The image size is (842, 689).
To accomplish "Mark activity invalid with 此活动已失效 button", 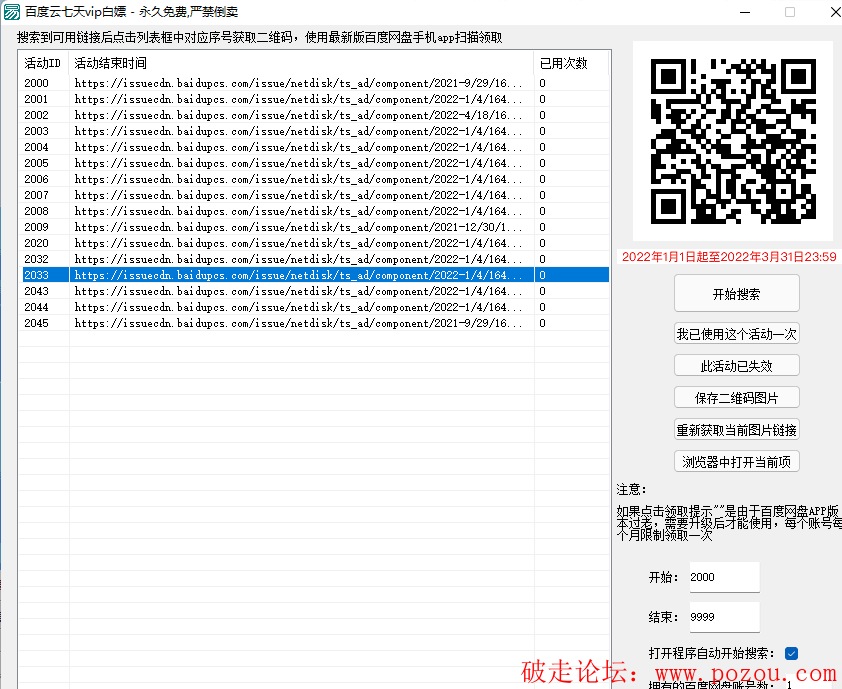I will [736, 366].
